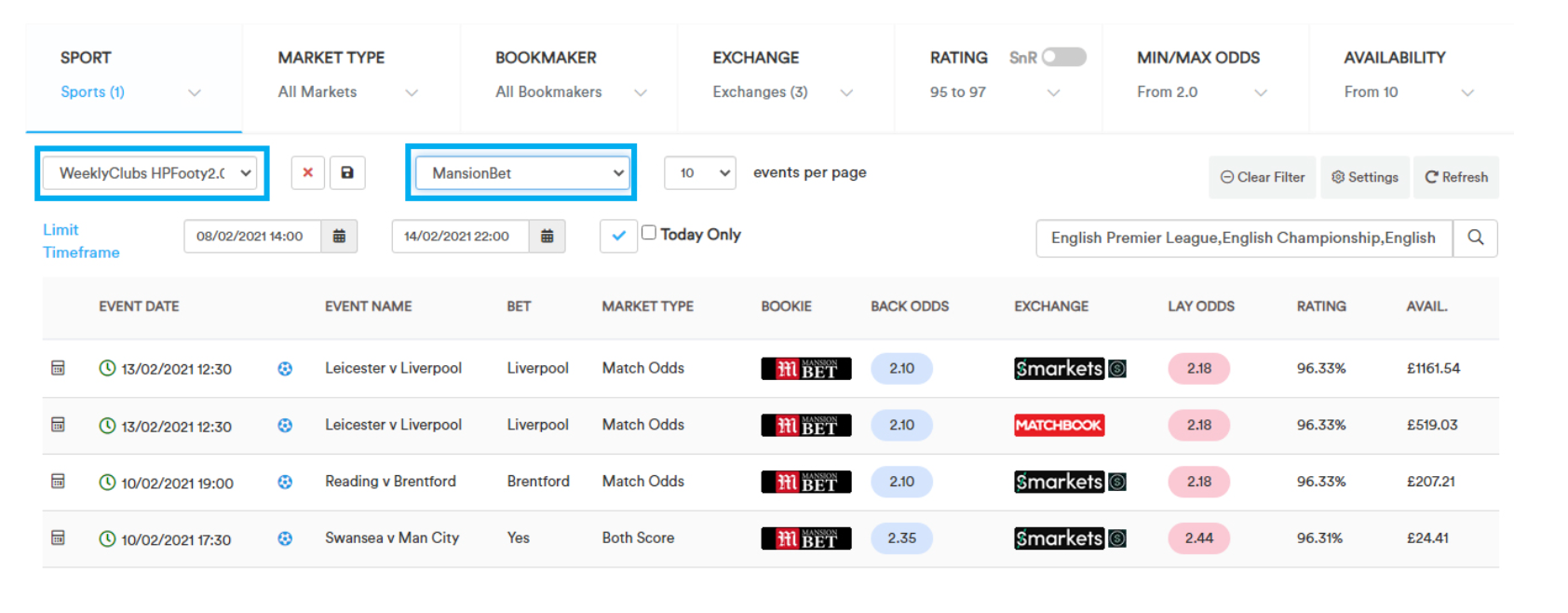Click lay odds 2.18 in Reading v Brentford row
This screenshot has height=613, width=1568.
1199,482
